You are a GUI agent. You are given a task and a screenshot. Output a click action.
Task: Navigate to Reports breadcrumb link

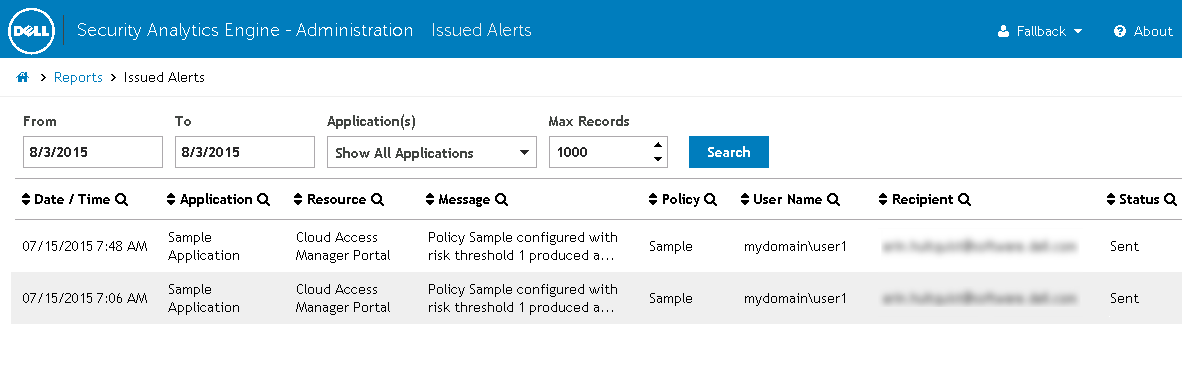click(x=78, y=77)
